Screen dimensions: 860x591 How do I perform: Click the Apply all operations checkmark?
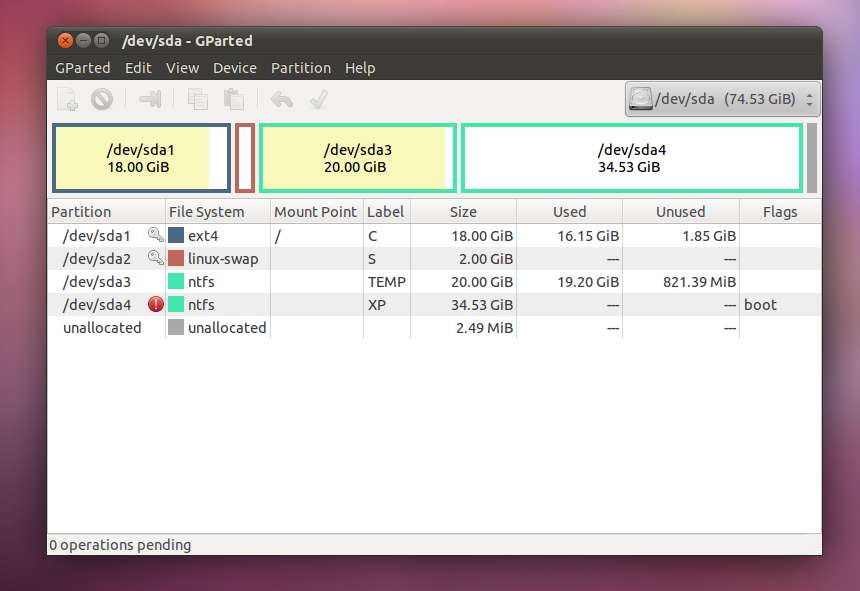coord(319,99)
